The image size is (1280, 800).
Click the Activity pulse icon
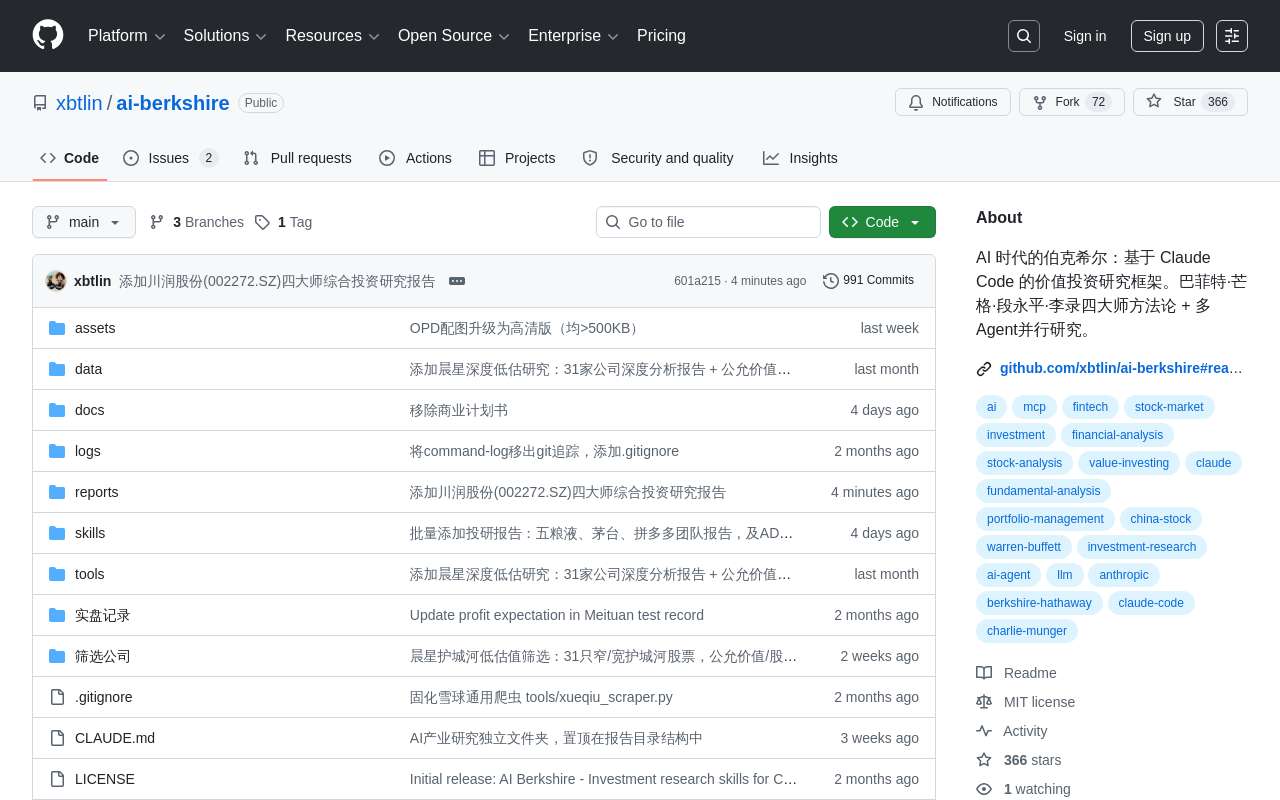click(x=984, y=731)
